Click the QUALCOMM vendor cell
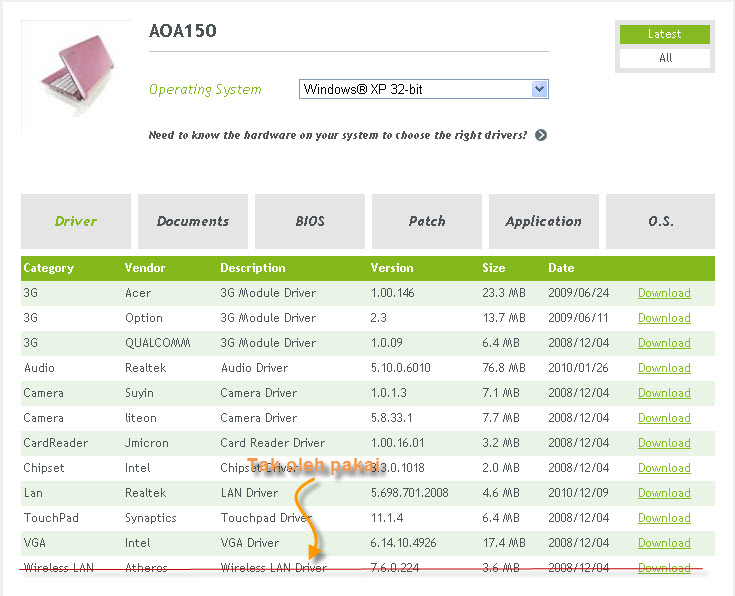 (x=158, y=343)
